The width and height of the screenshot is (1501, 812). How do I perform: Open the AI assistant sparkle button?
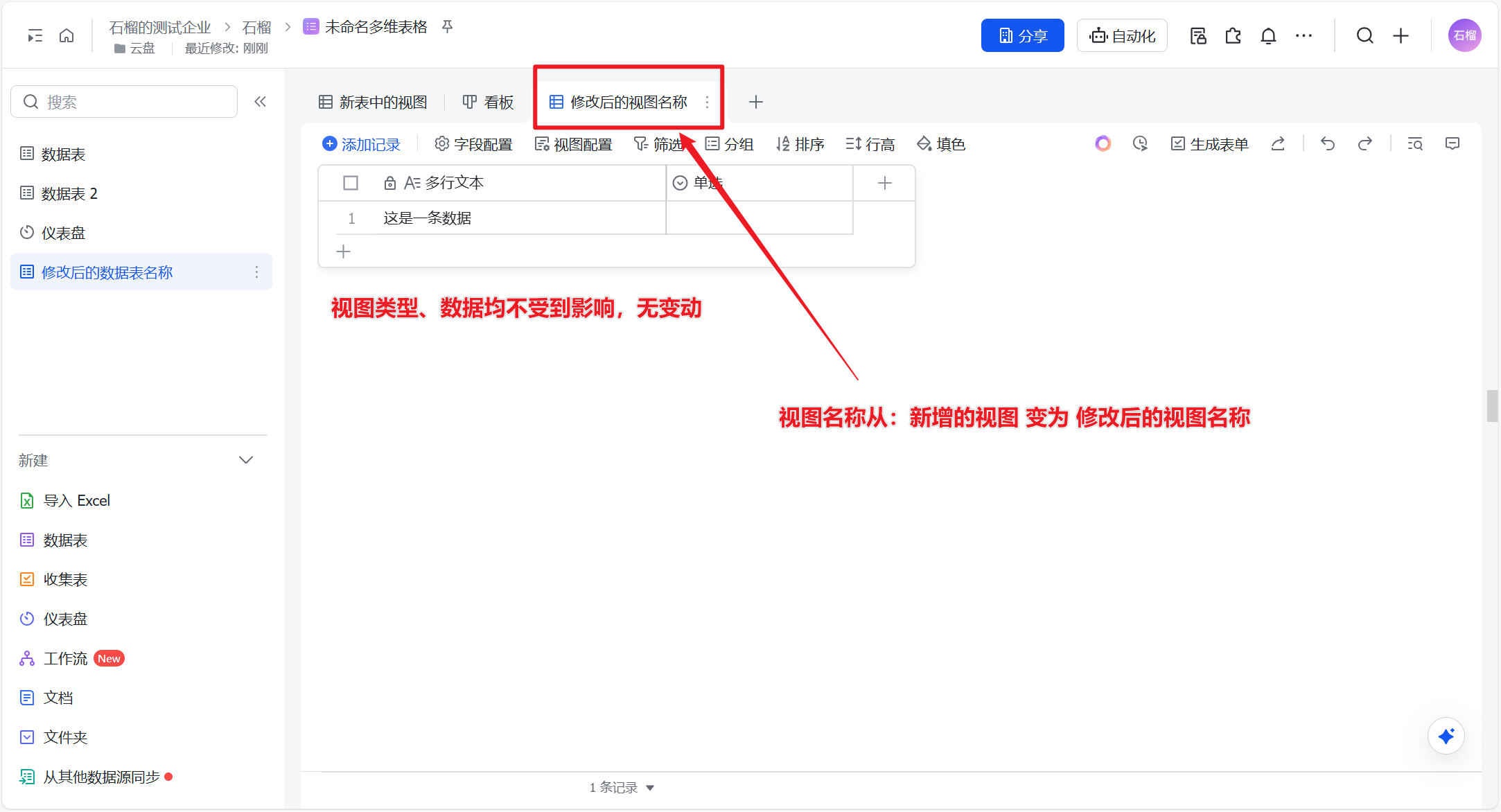click(x=1446, y=736)
